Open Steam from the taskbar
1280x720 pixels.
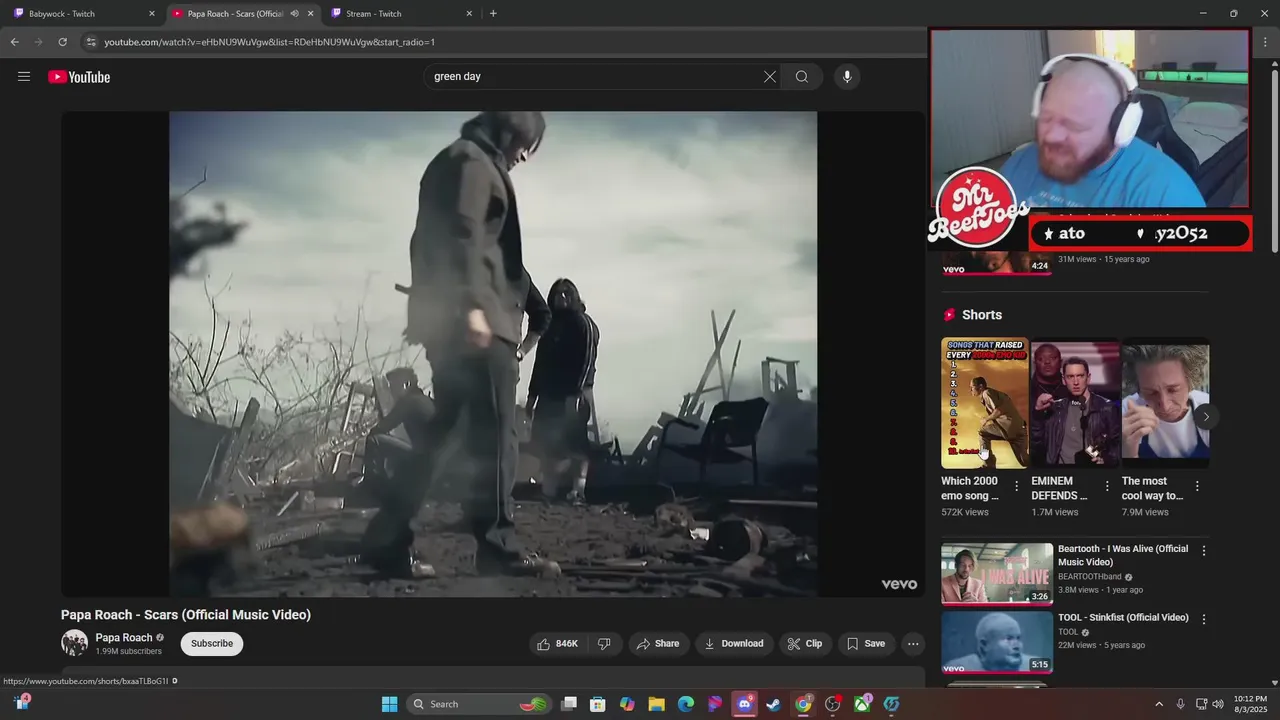tap(773, 704)
